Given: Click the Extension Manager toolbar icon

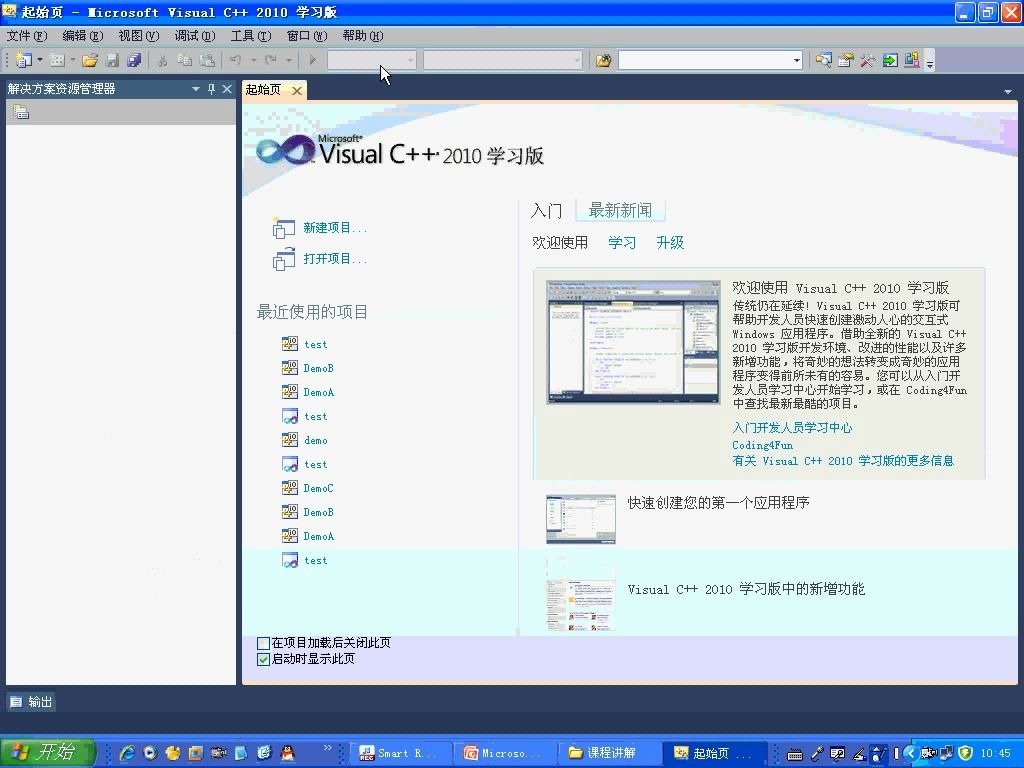Looking at the screenshot, I should [x=912, y=60].
